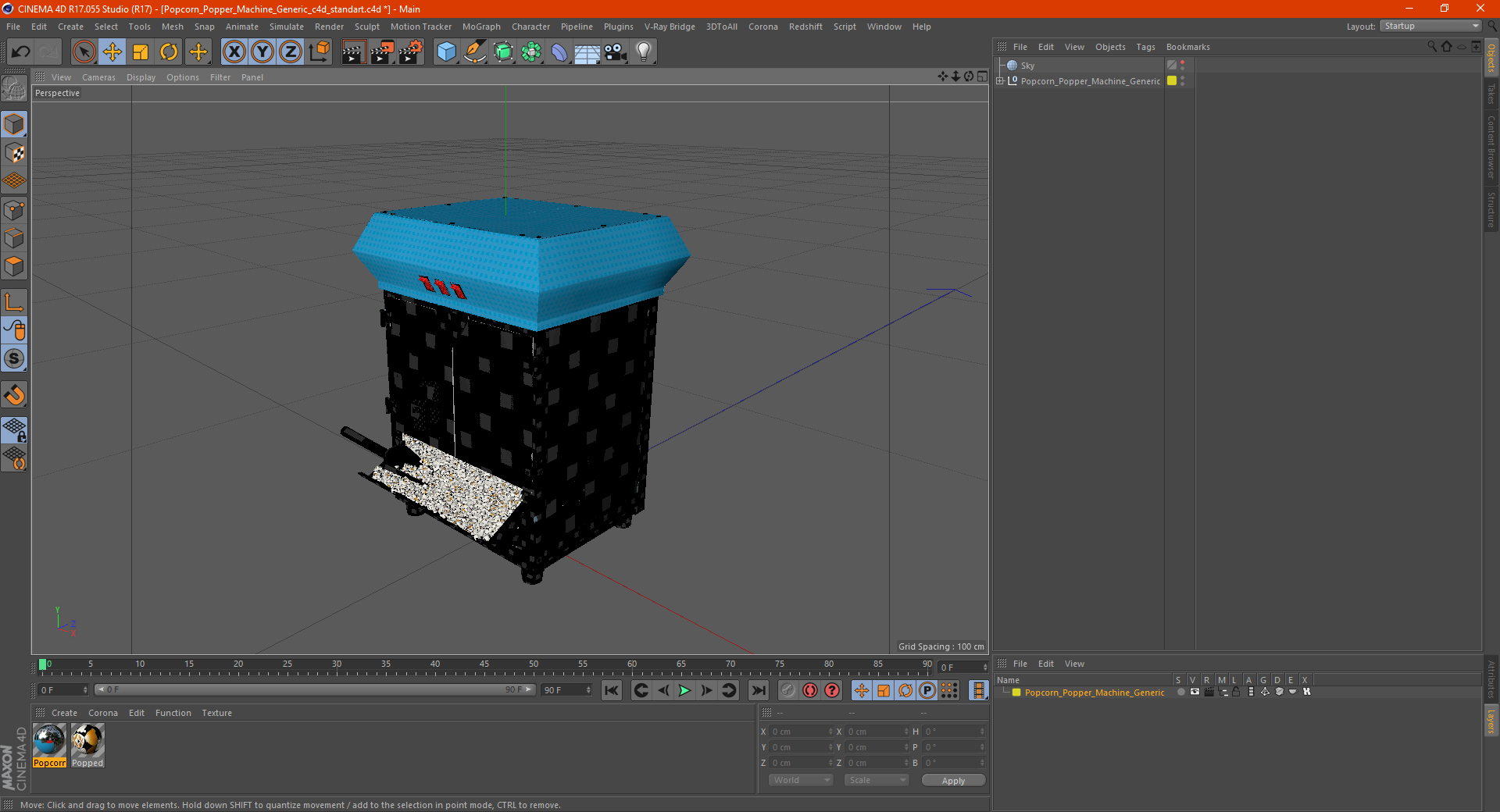Open the Scale mode dropdown
The width and height of the screenshot is (1500, 812).
click(x=877, y=780)
